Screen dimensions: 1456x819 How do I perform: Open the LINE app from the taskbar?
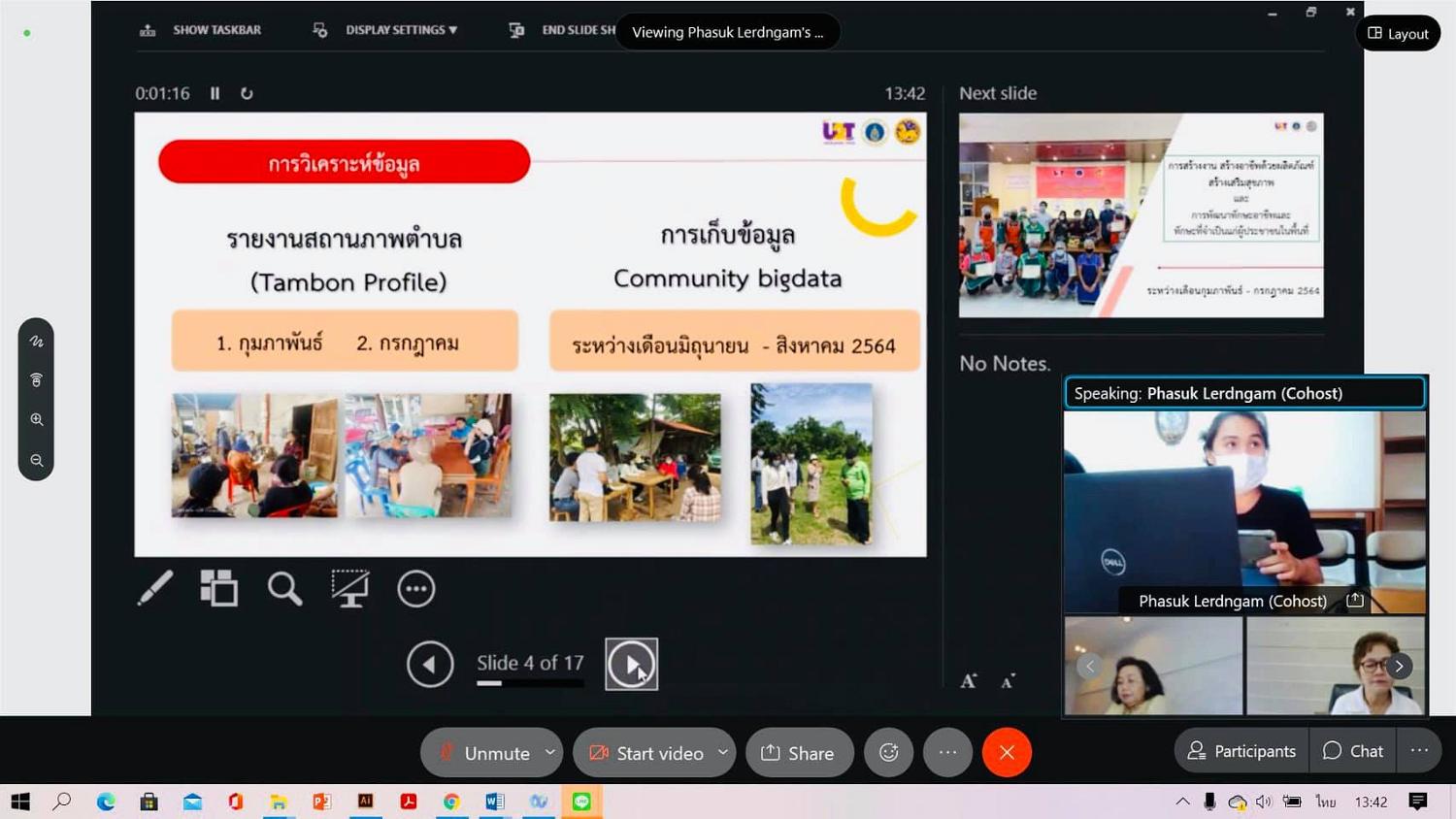581,802
